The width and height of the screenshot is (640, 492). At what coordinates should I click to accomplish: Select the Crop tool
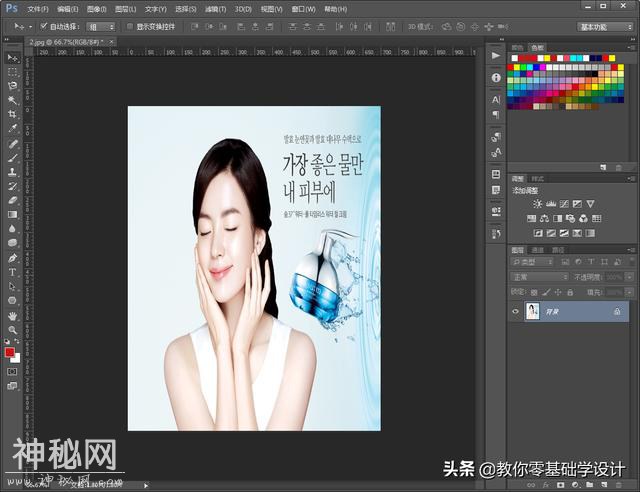[x=13, y=115]
